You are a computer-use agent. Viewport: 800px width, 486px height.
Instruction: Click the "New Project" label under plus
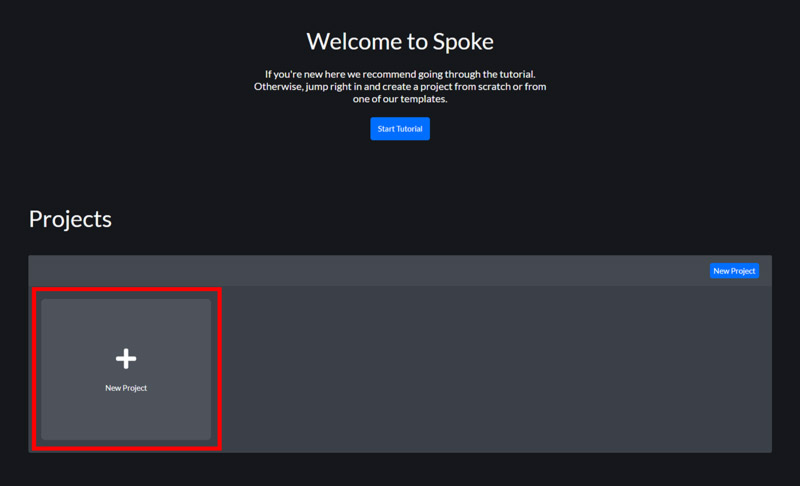[x=126, y=388]
